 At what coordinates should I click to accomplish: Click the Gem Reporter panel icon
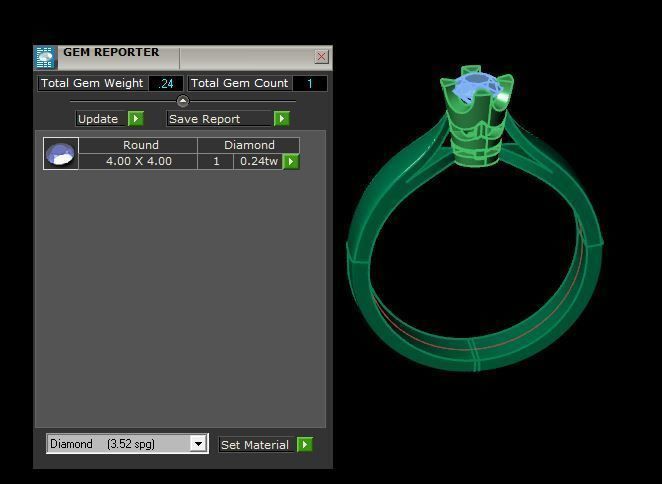(x=45, y=57)
